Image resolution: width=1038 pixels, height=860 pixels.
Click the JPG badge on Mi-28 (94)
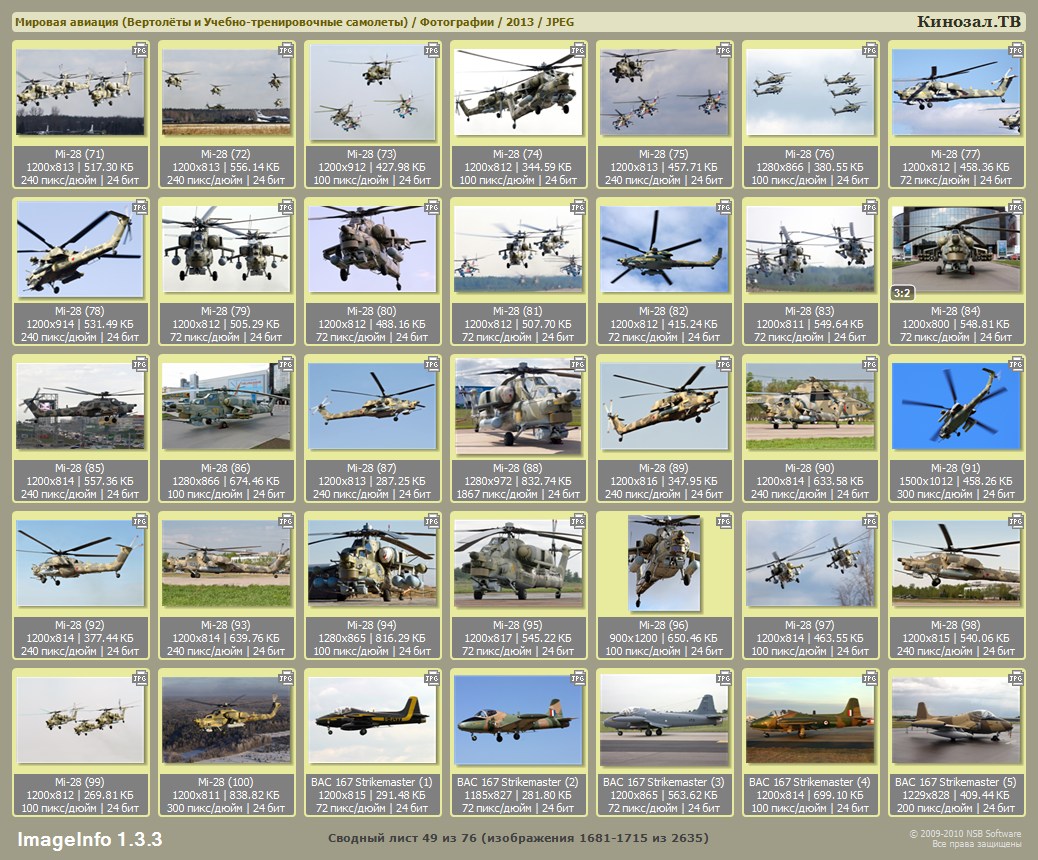tap(432, 521)
